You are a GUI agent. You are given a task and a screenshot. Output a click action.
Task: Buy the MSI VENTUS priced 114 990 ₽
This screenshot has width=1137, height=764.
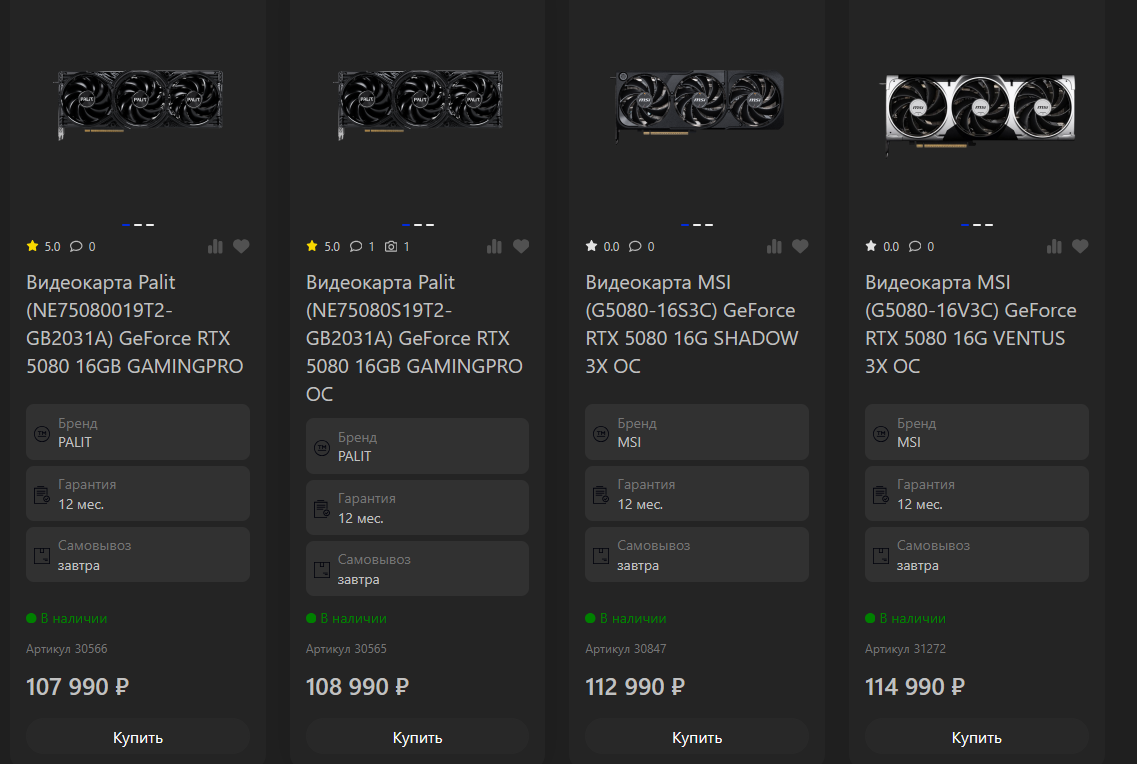tap(977, 737)
